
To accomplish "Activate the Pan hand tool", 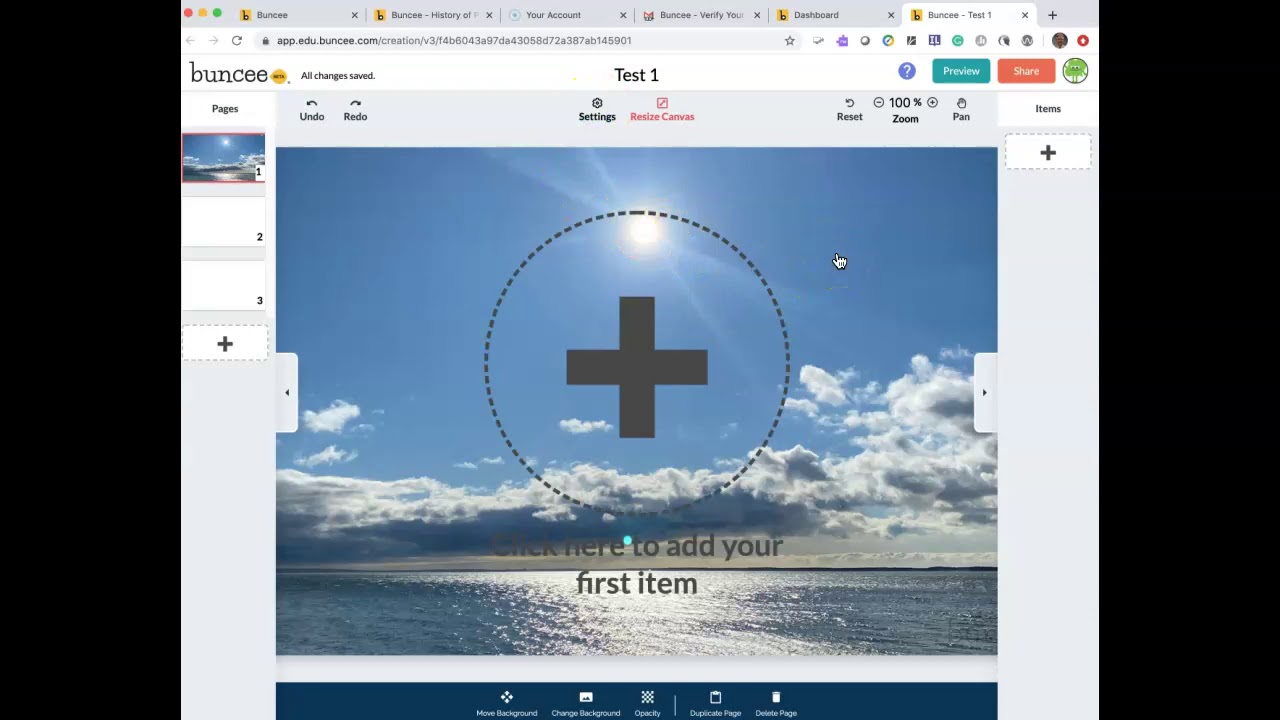I will (961, 110).
